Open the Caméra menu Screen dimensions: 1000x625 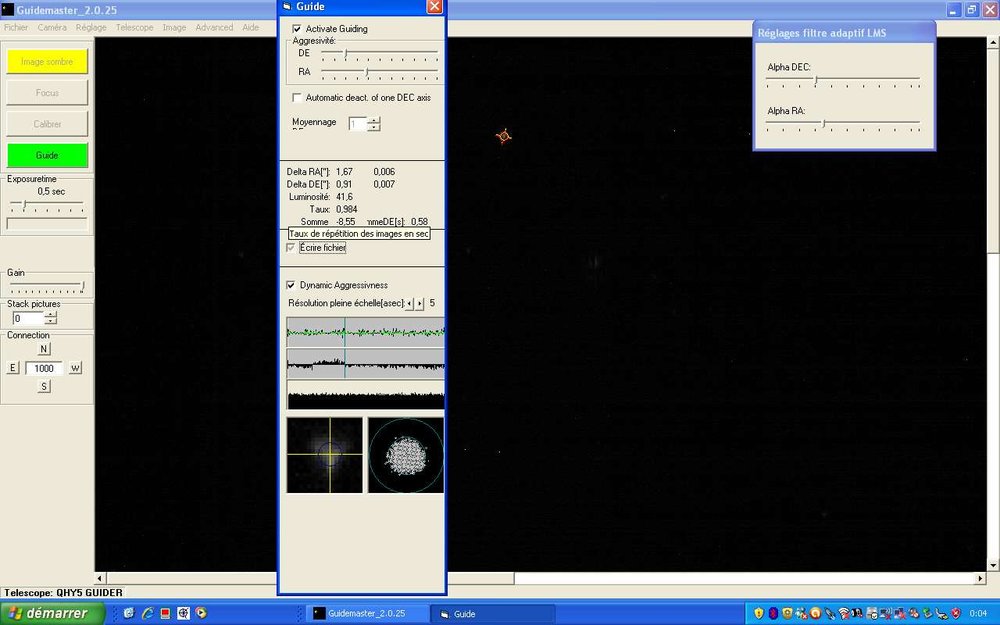click(x=52, y=27)
